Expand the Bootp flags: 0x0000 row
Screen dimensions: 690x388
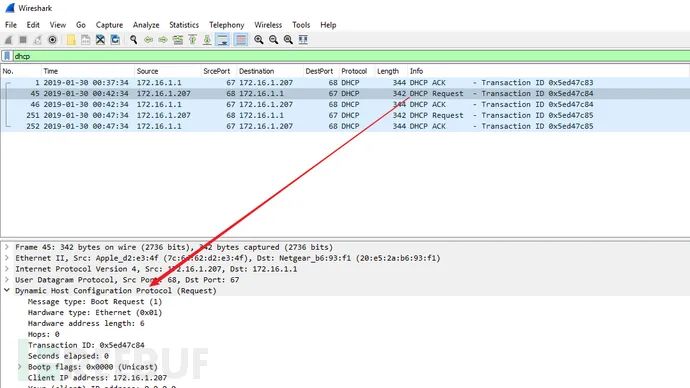coord(20,367)
